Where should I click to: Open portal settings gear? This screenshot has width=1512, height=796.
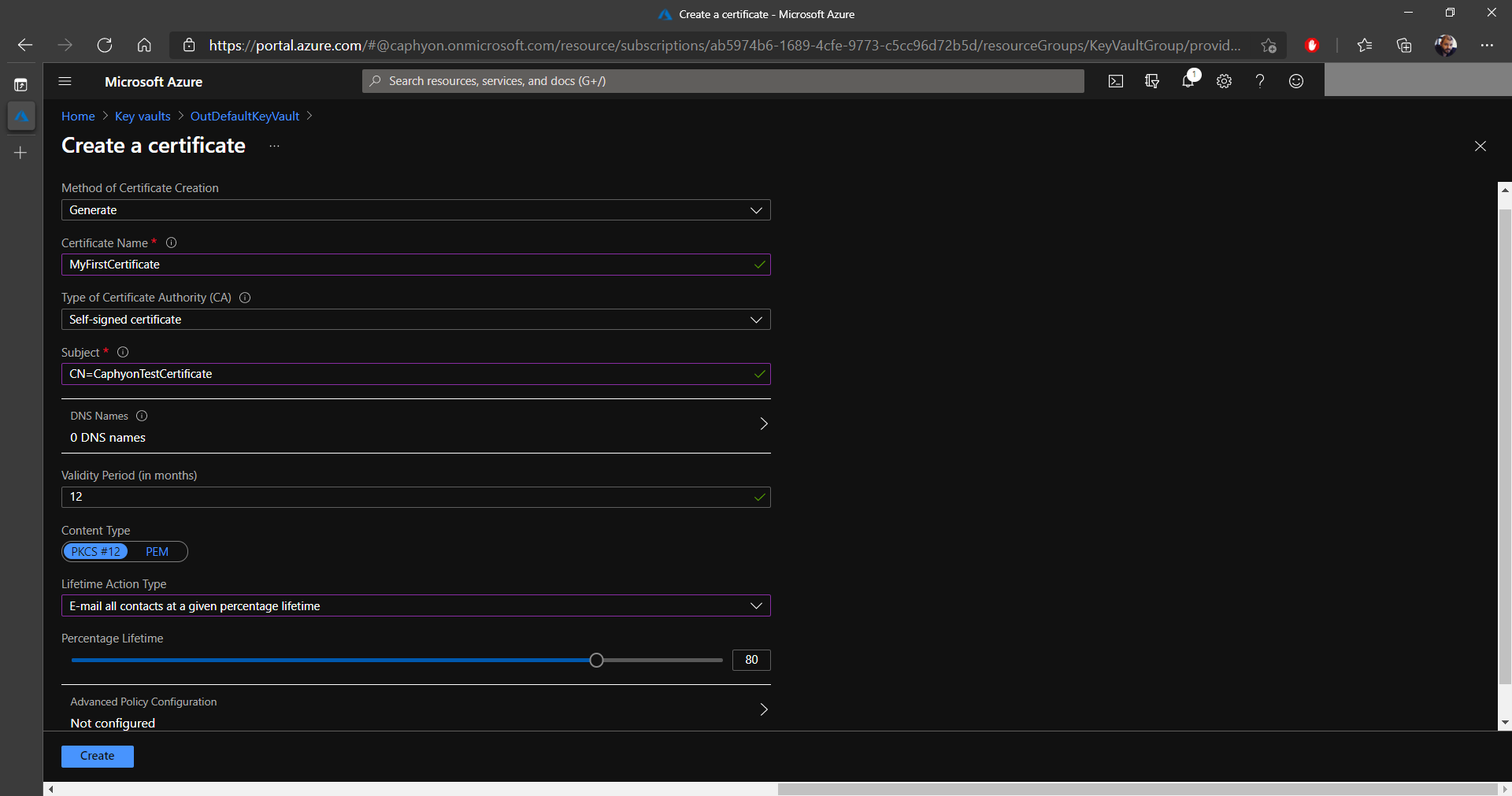[1224, 81]
